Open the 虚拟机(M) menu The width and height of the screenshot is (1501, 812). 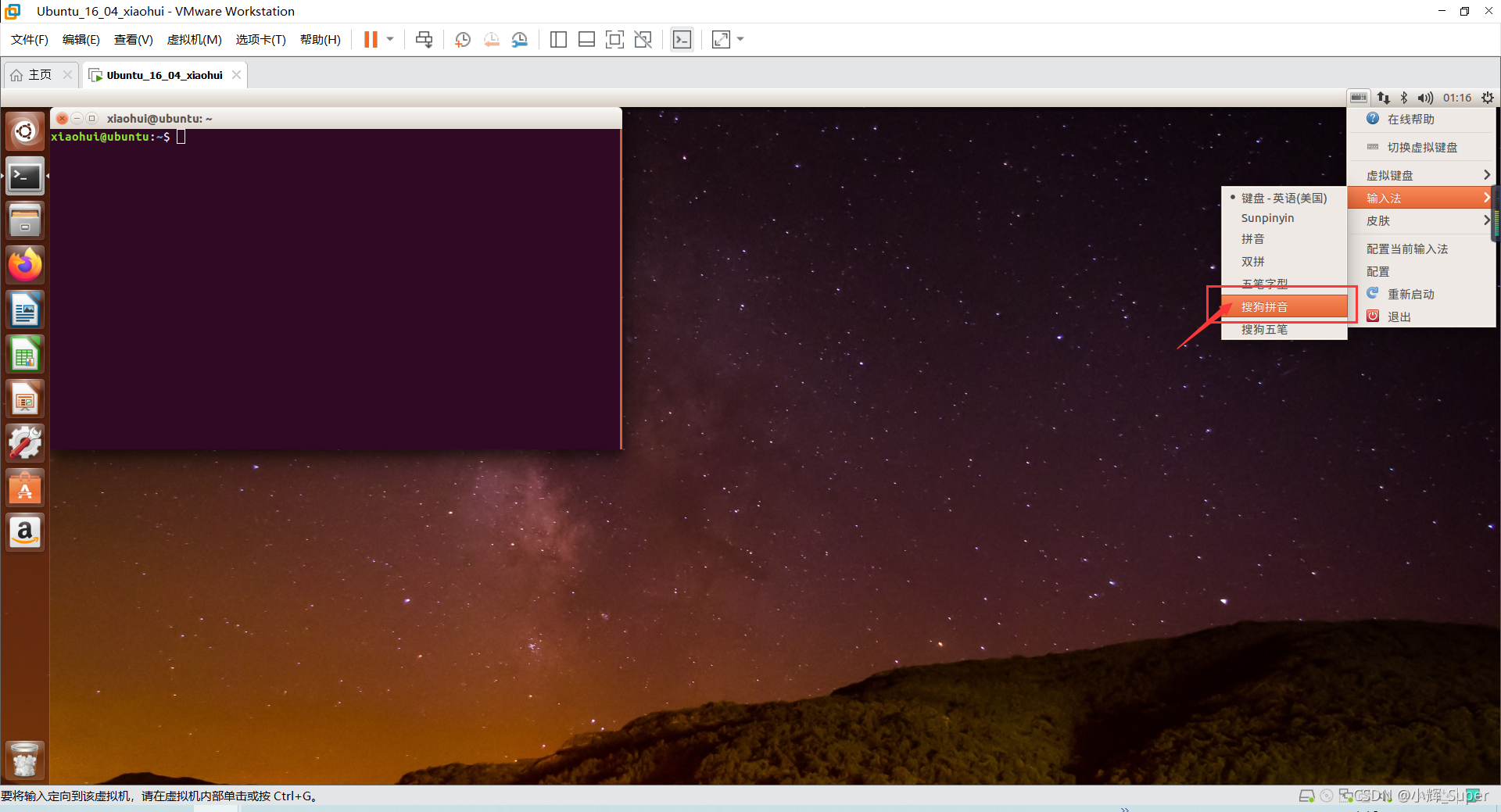coord(195,40)
